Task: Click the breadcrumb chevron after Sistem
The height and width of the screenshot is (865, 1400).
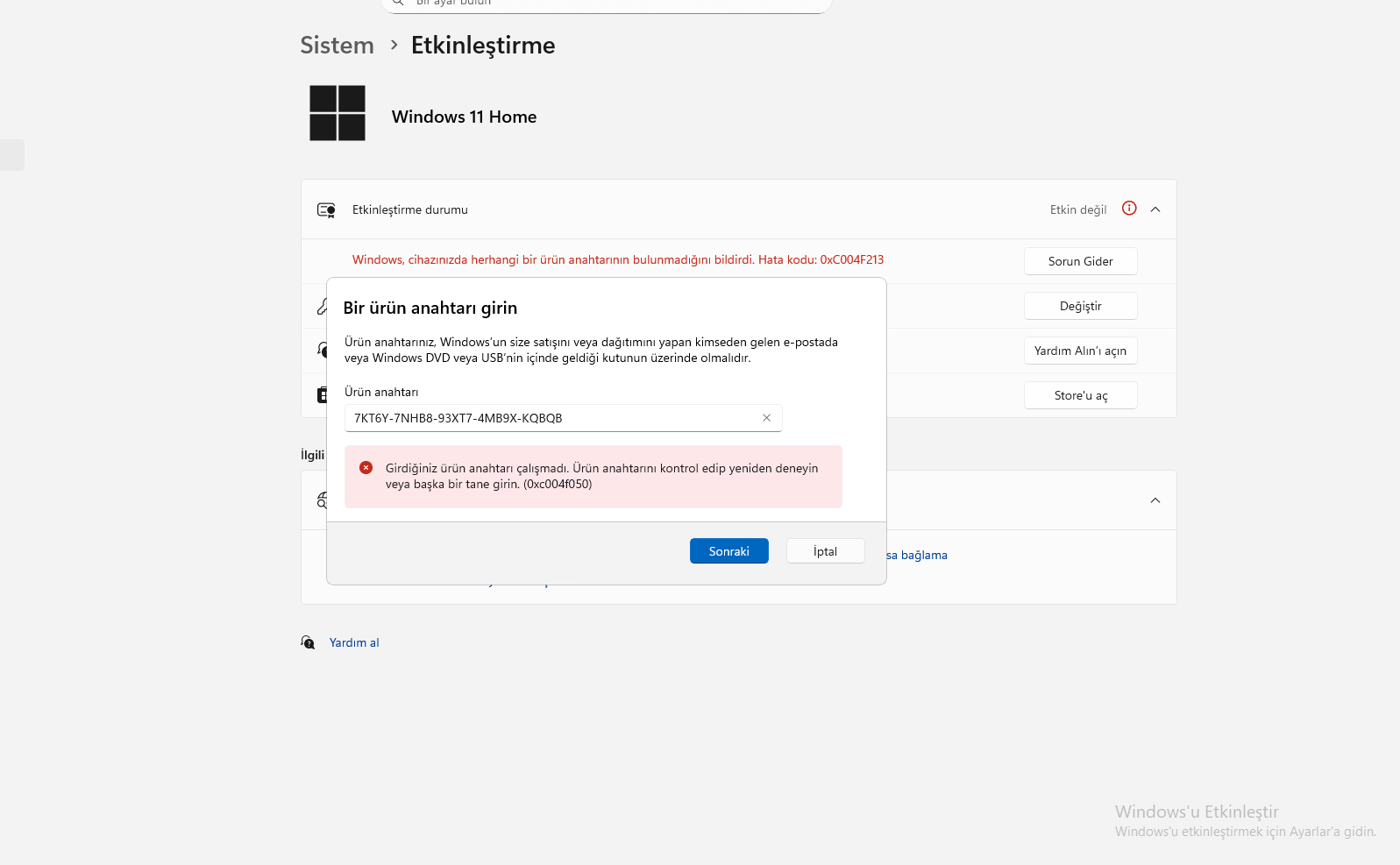Action: 394,45
